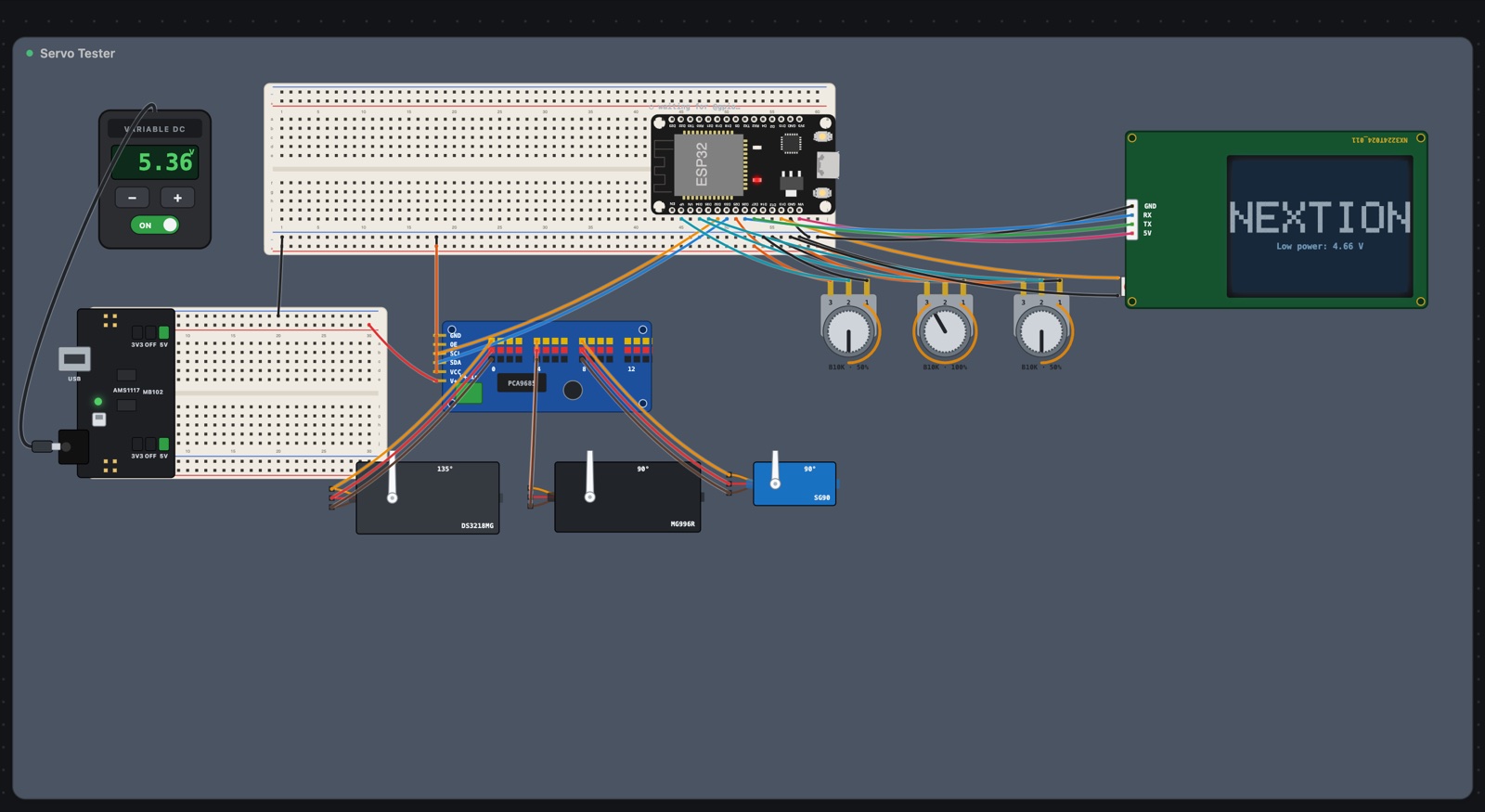Click the GND pin label on Nextion display
The width and height of the screenshot is (1485, 812).
tap(1150, 206)
